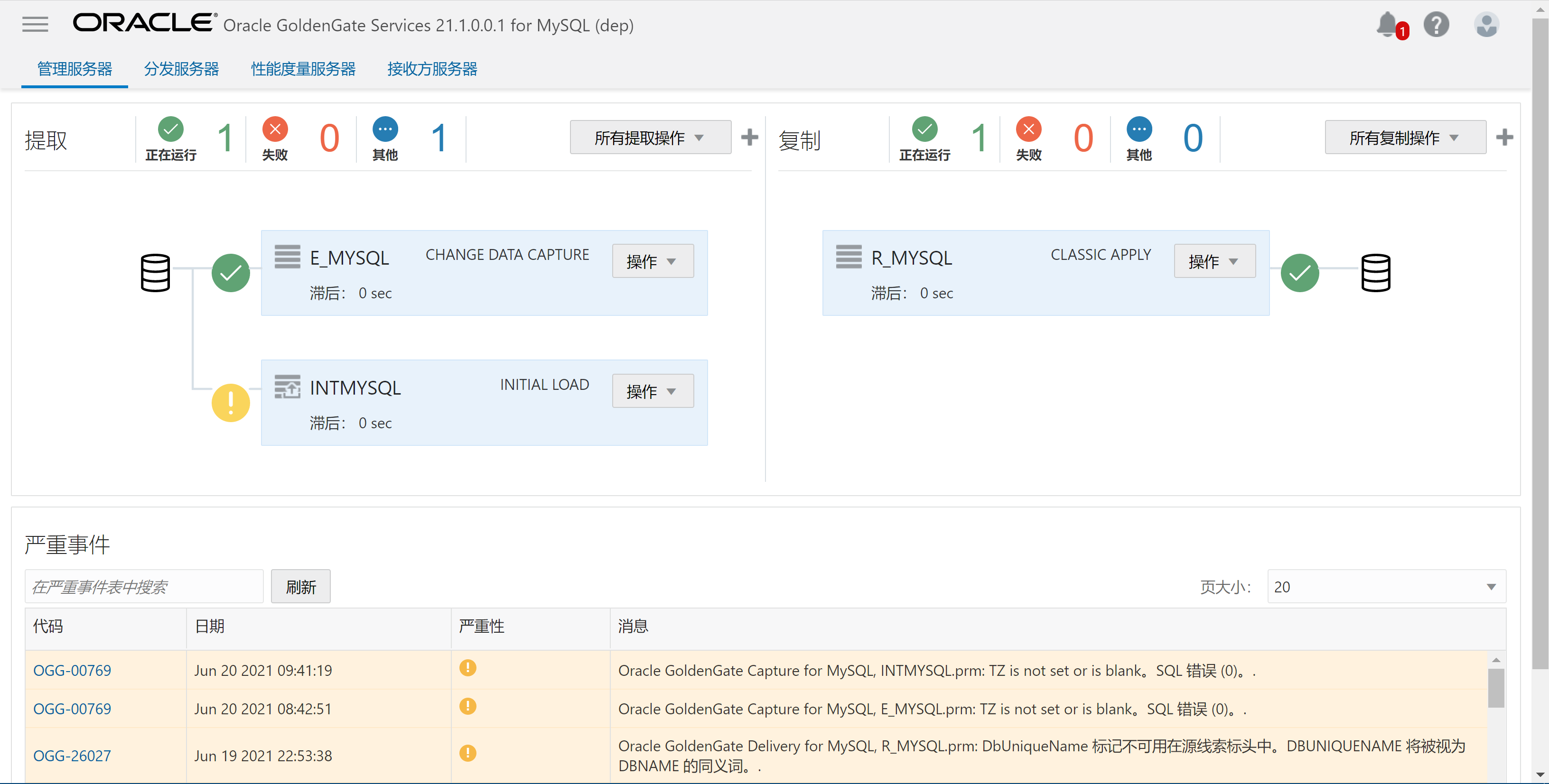Click the green checkmark status of R_MYSQL
1549x784 pixels.
pyautogui.click(x=1299, y=273)
